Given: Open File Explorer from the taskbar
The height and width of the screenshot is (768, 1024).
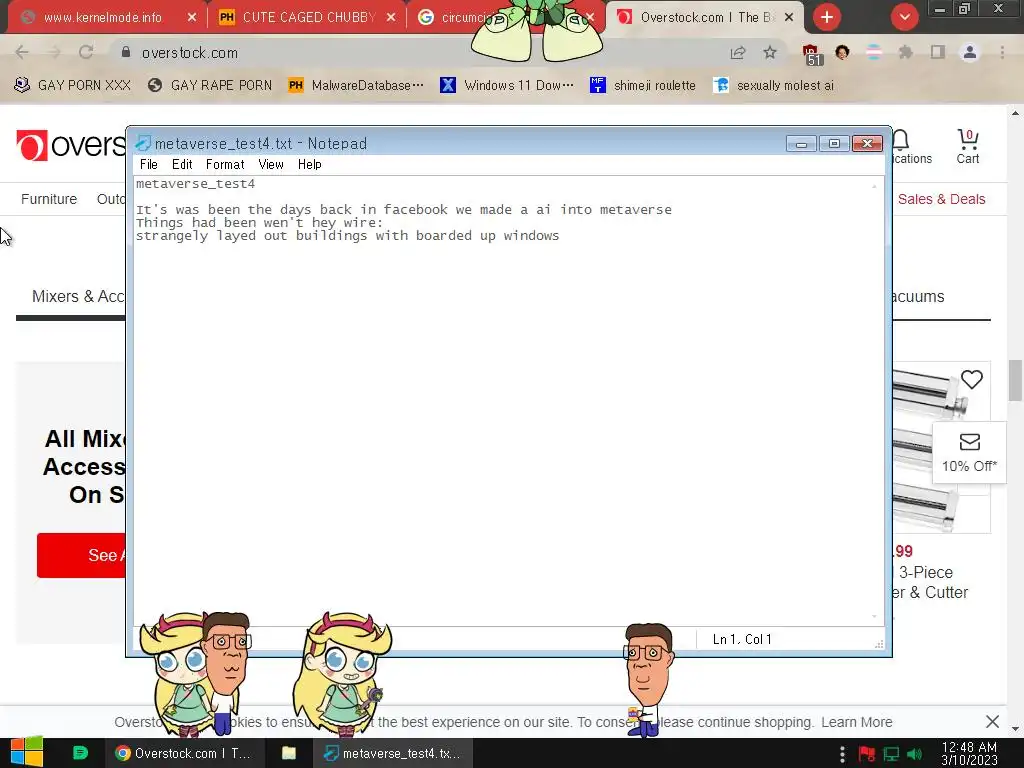Looking at the screenshot, I should [x=289, y=753].
